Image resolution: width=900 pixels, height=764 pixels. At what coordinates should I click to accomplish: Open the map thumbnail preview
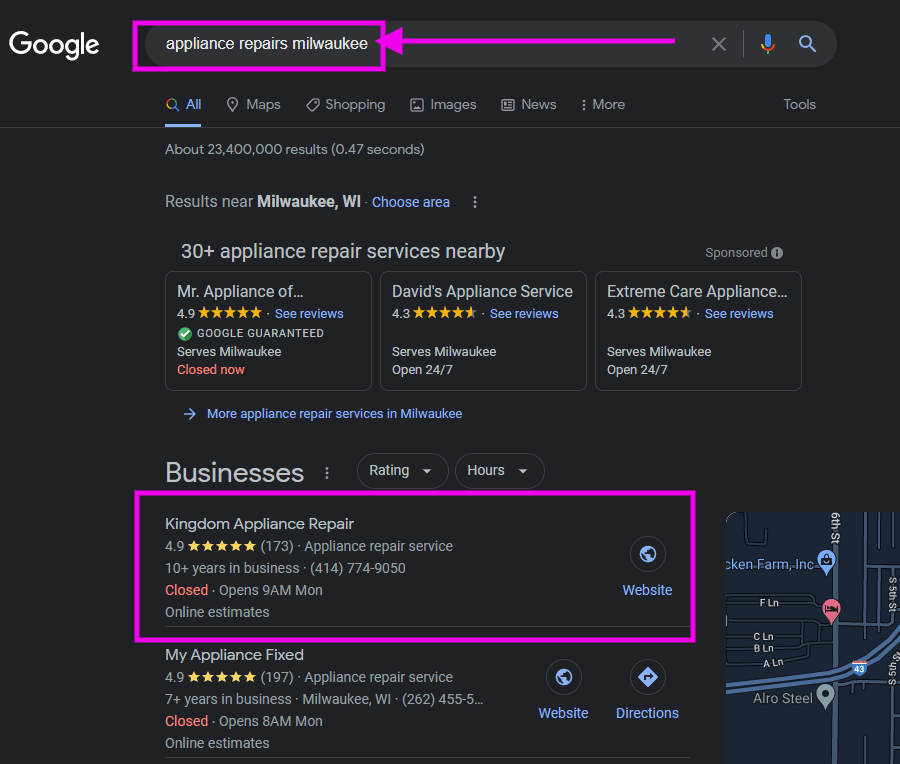tap(813, 638)
